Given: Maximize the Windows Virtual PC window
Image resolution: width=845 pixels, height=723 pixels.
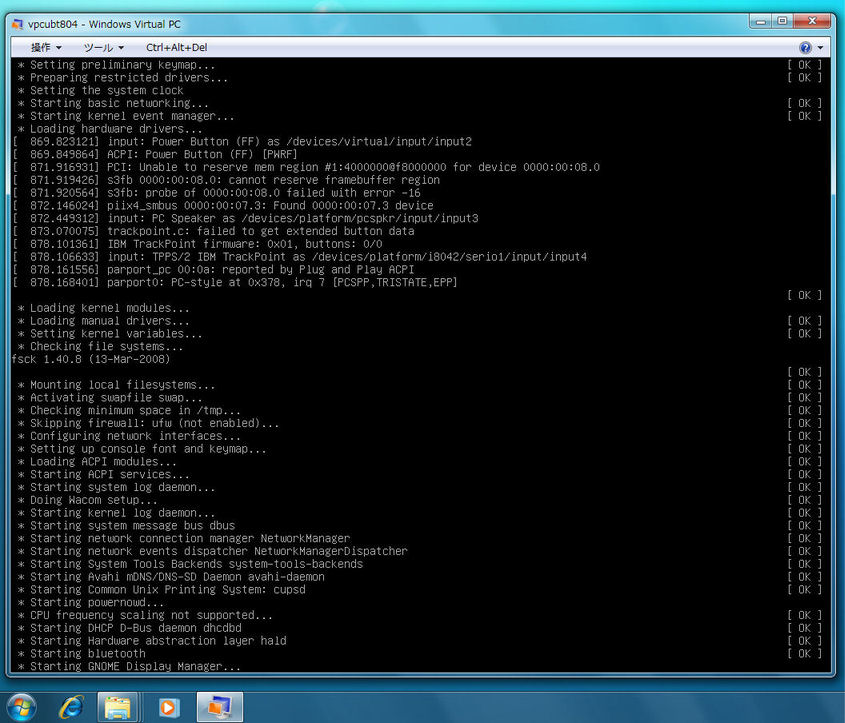Looking at the screenshot, I should click(x=782, y=21).
